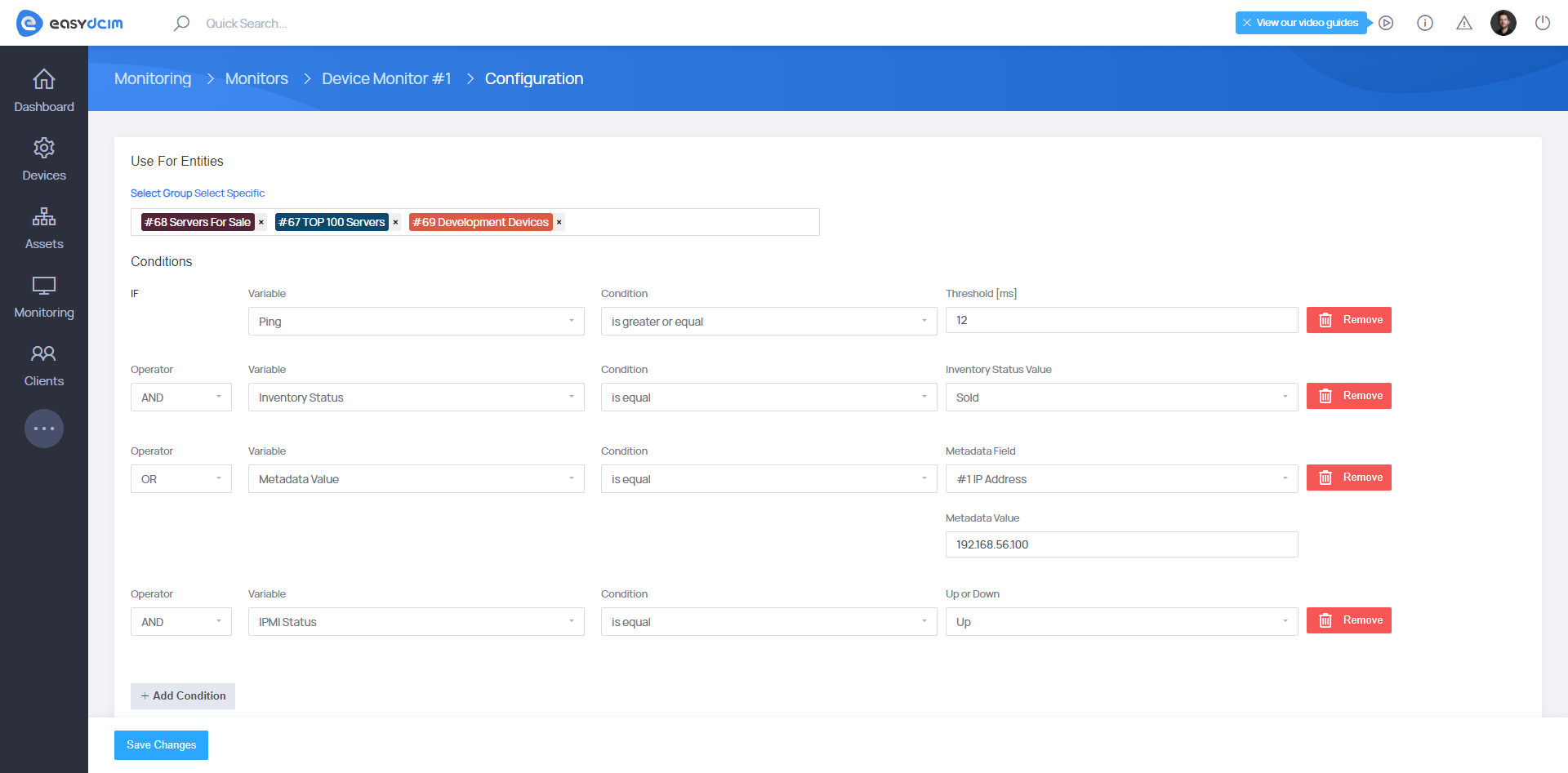Click the Threshold [ms] input field

pyautogui.click(x=1122, y=320)
